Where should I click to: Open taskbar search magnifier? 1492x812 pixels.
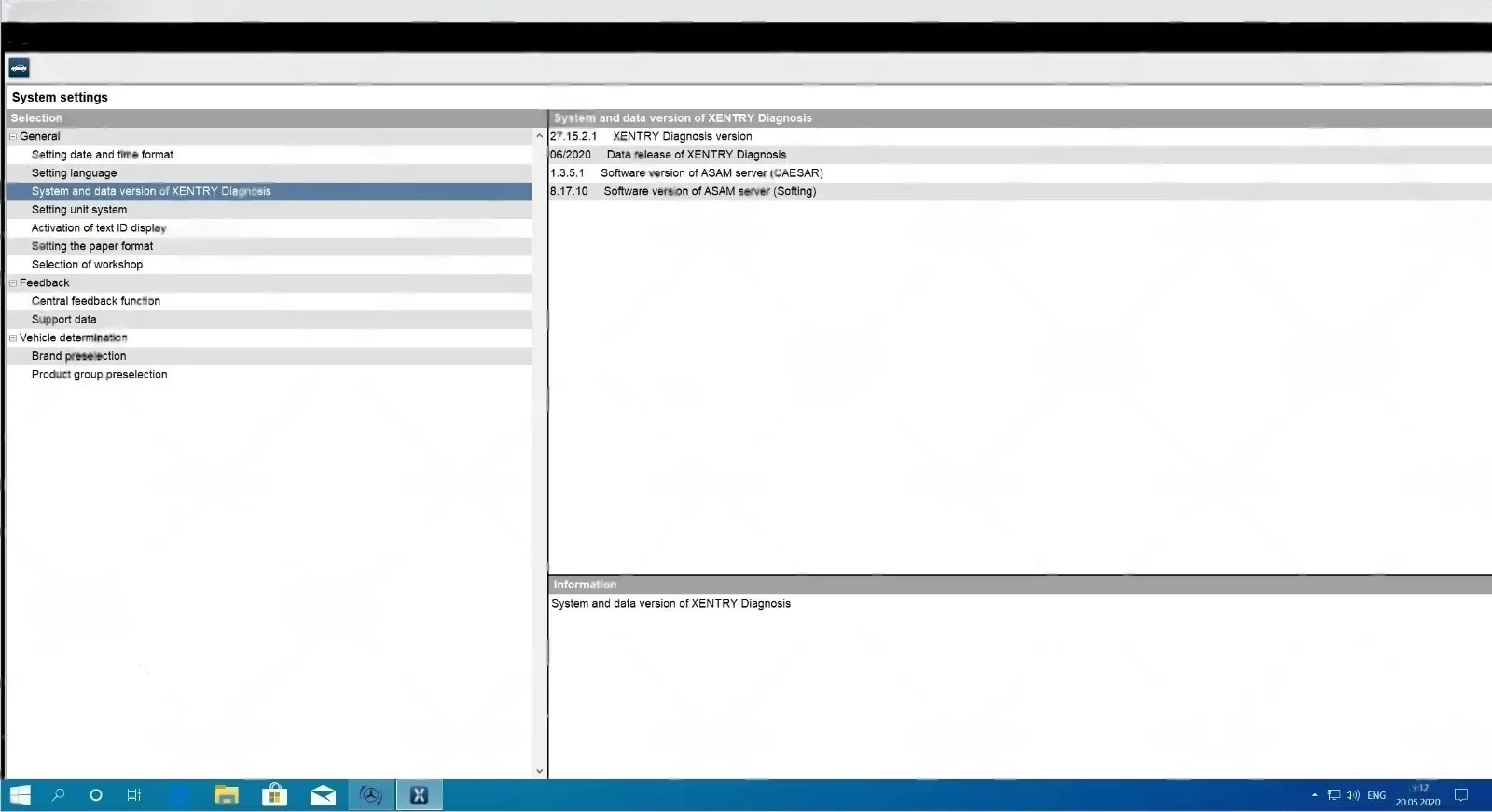tap(58, 795)
